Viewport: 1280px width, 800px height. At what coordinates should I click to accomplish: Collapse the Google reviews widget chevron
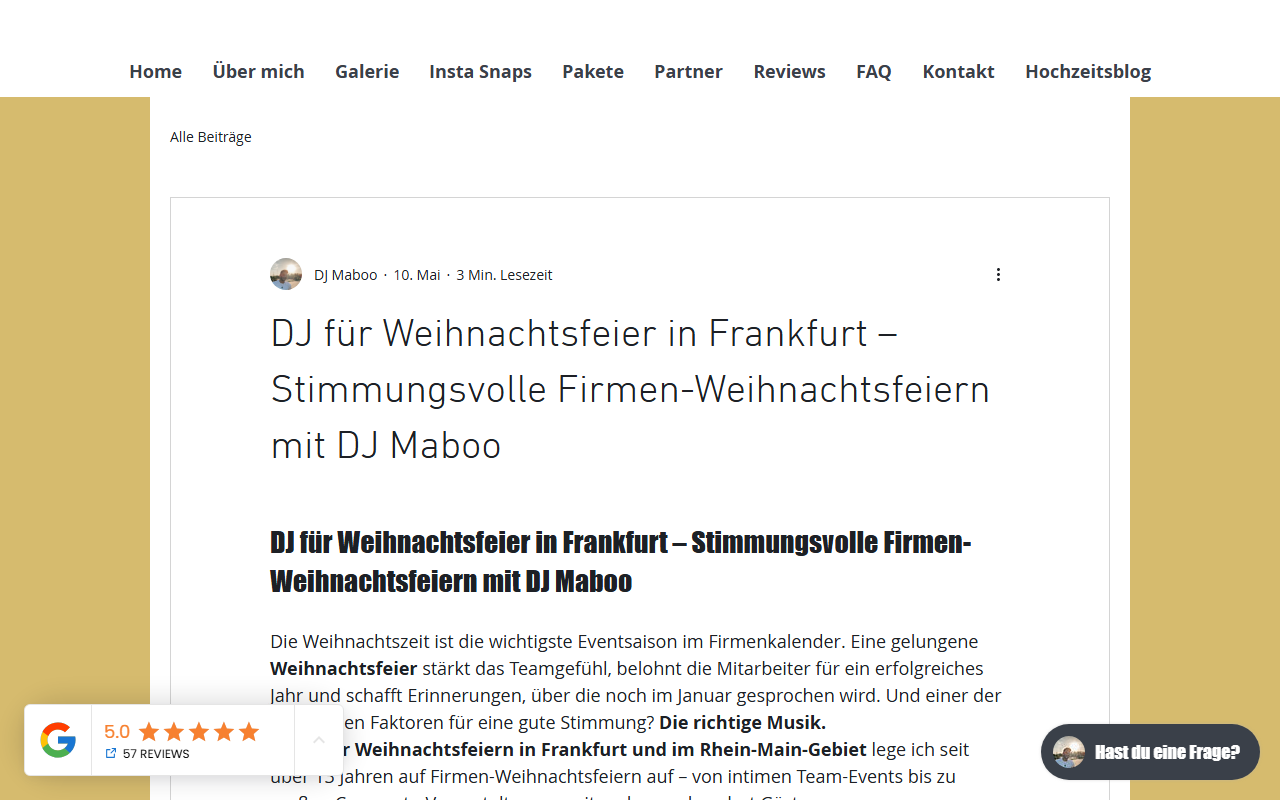(319, 740)
